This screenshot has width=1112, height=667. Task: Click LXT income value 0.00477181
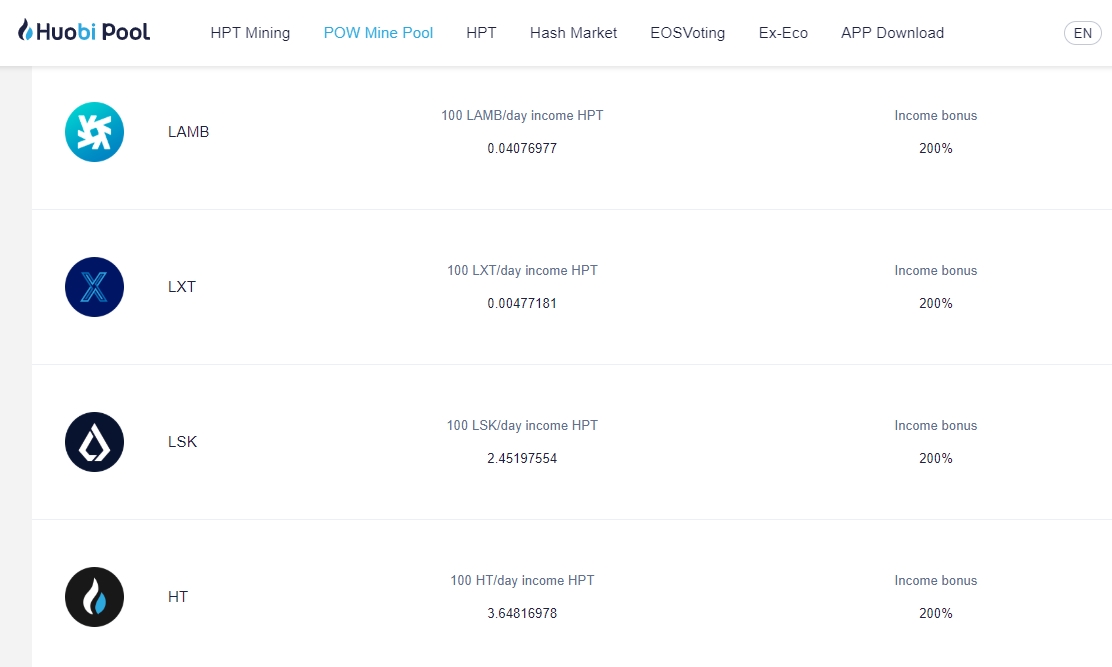coord(522,303)
